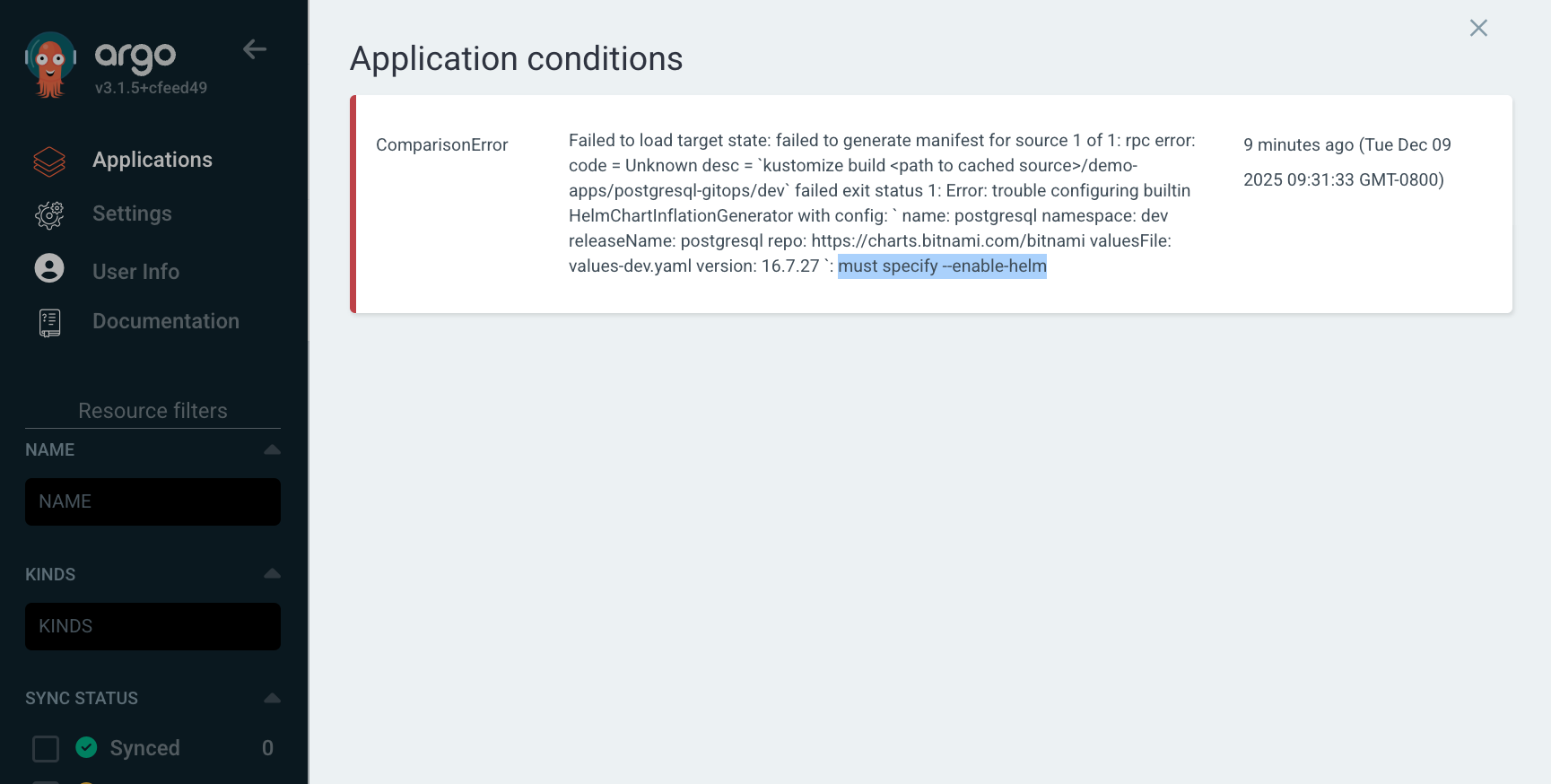Screen dimensions: 1551x784
Task: Go to the Settings menu item
Action: tap(132, 213)
